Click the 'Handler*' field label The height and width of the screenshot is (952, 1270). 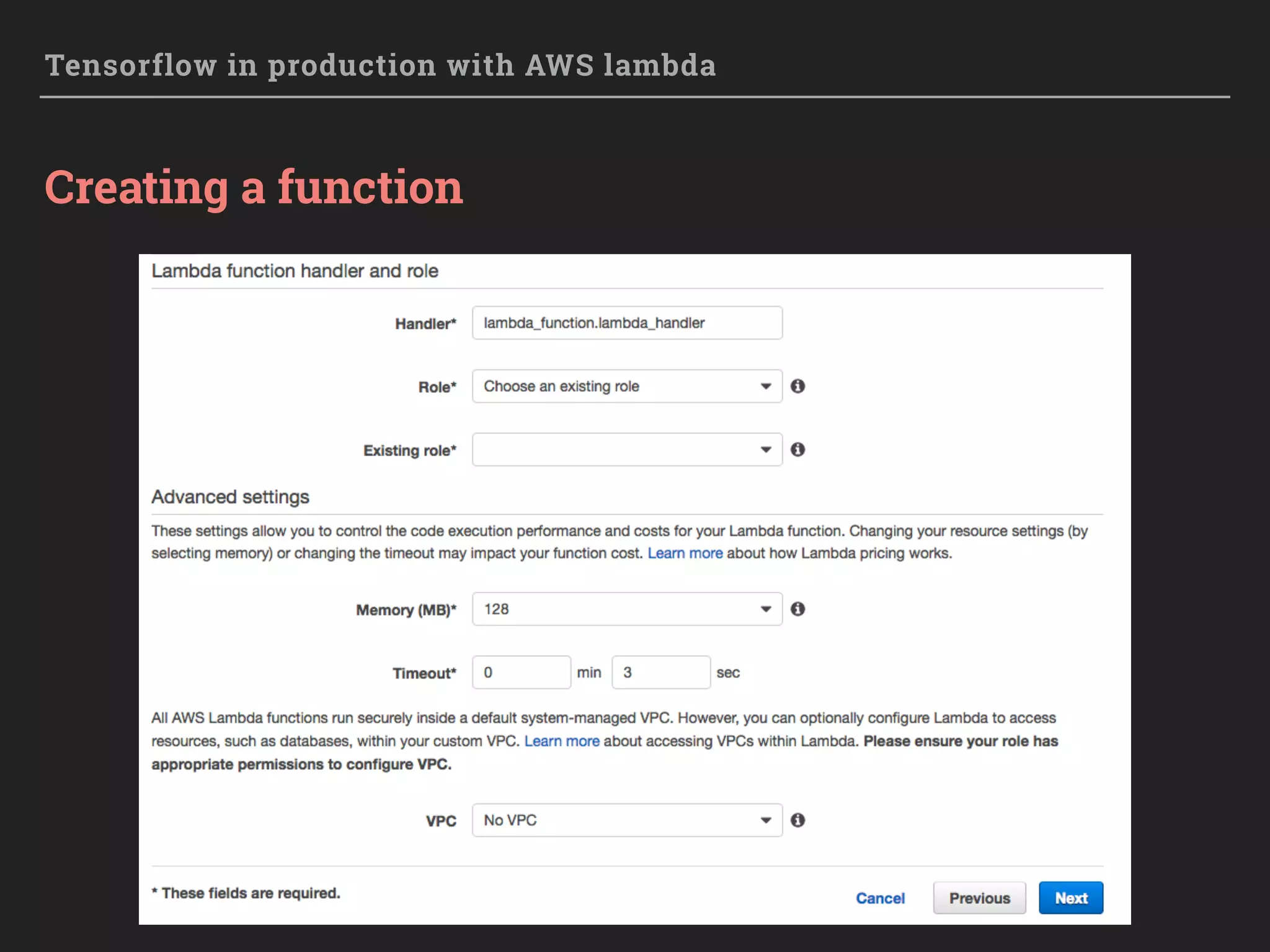click(x=425, y=324)
